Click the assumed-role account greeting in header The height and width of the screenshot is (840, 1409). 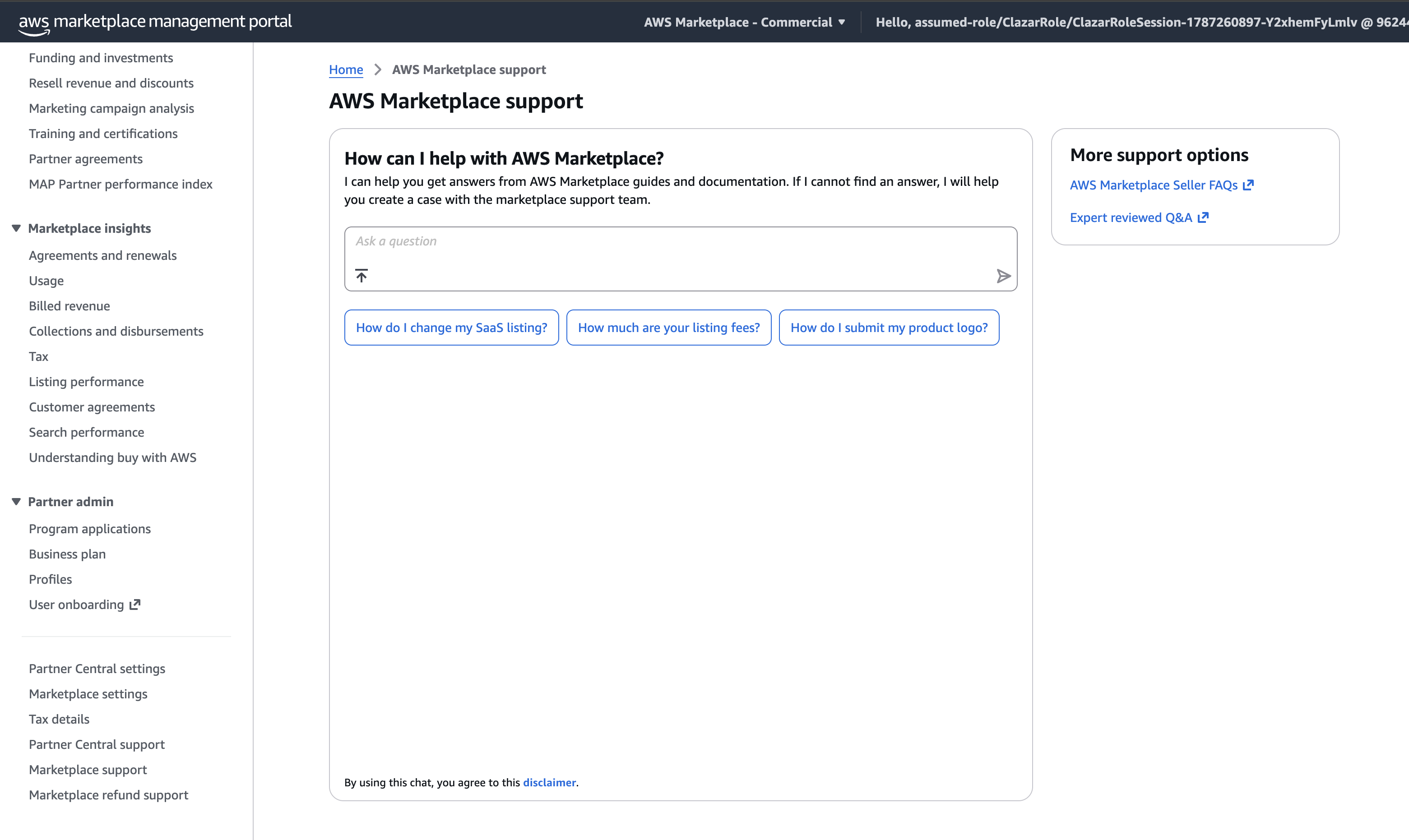click(1142, 22)
